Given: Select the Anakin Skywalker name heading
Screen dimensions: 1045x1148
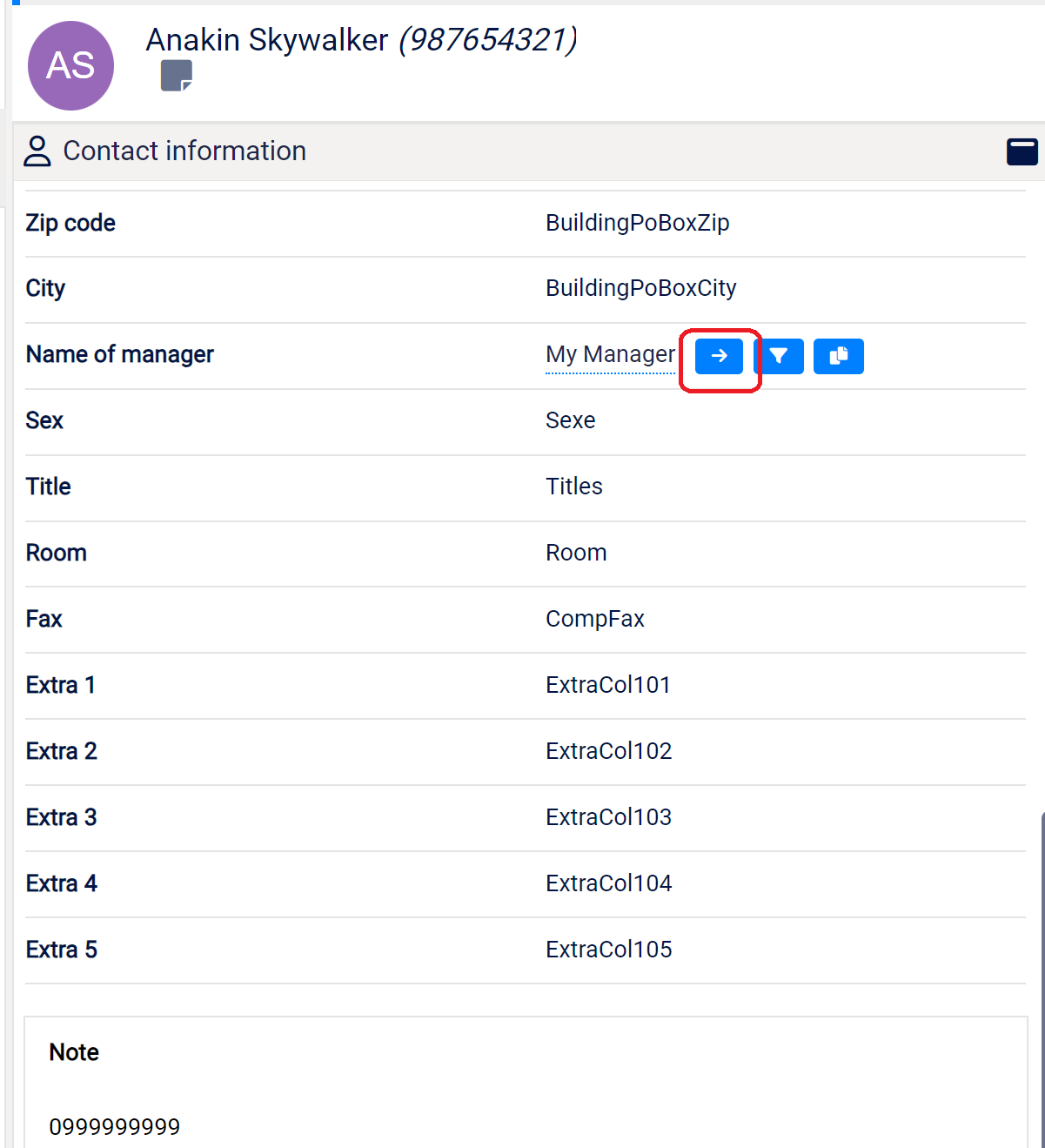Looking at the screenshot, I should pos(266,40).
